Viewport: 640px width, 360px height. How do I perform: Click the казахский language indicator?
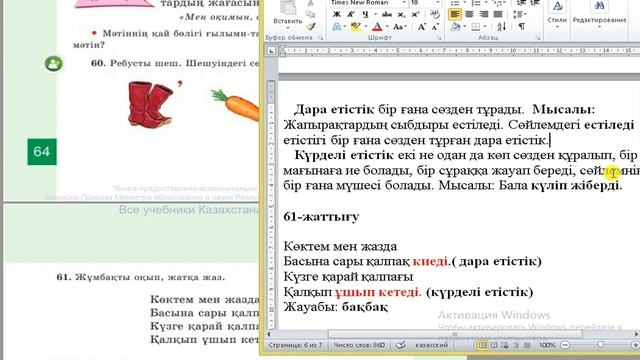[x=431, y=345]
